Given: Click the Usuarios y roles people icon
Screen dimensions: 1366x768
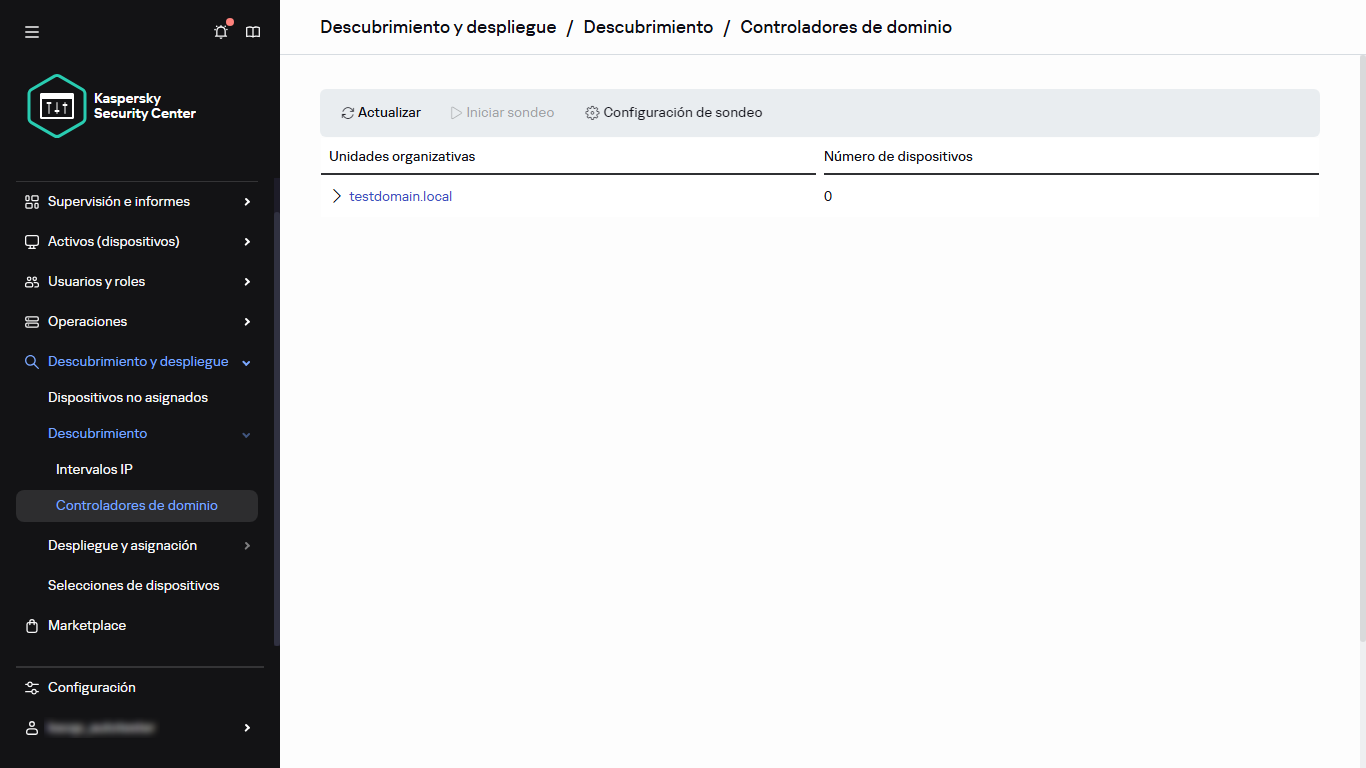Looking at the screenshot, I should point(32,282).
